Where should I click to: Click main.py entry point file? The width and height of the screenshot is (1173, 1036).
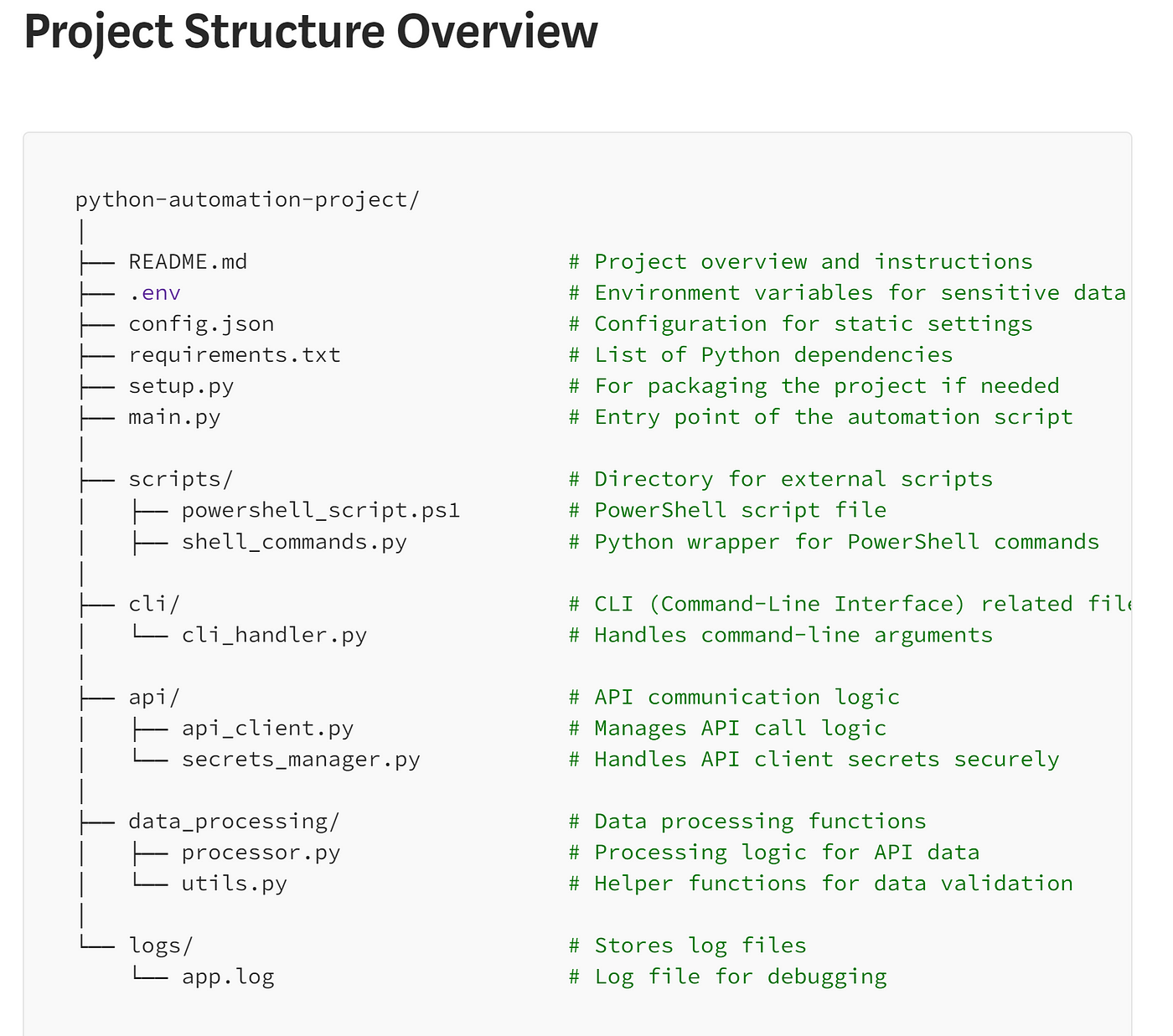tap(174, 417)
